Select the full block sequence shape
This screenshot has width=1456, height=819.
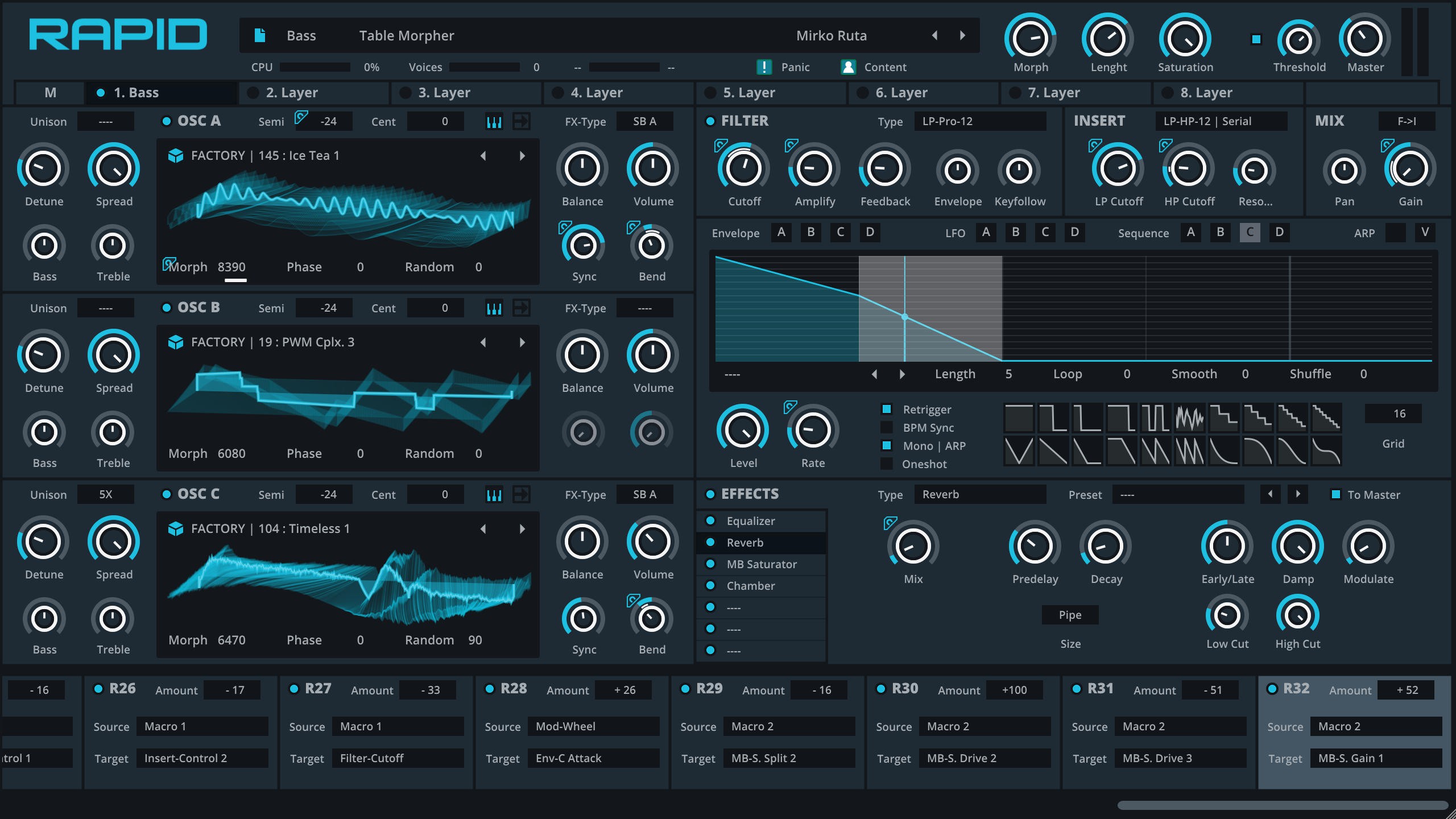pyautogui.click(x=1019, y=418)
